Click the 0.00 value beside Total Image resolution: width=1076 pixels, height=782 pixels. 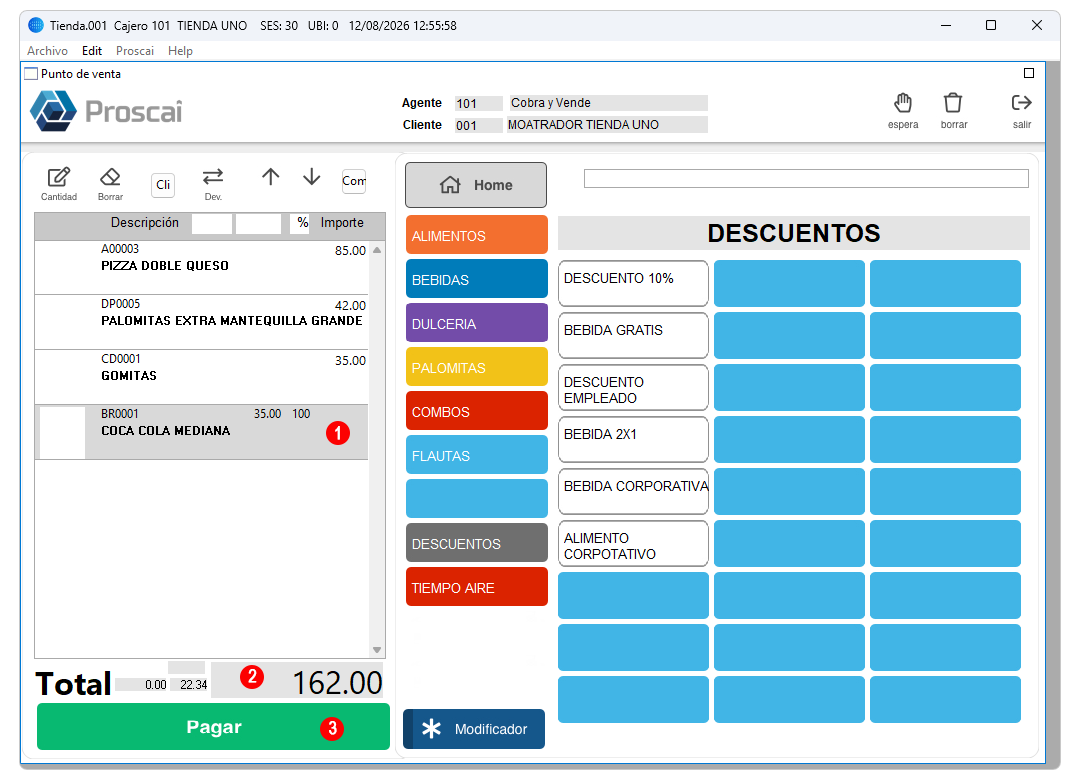tap(156, 685)
